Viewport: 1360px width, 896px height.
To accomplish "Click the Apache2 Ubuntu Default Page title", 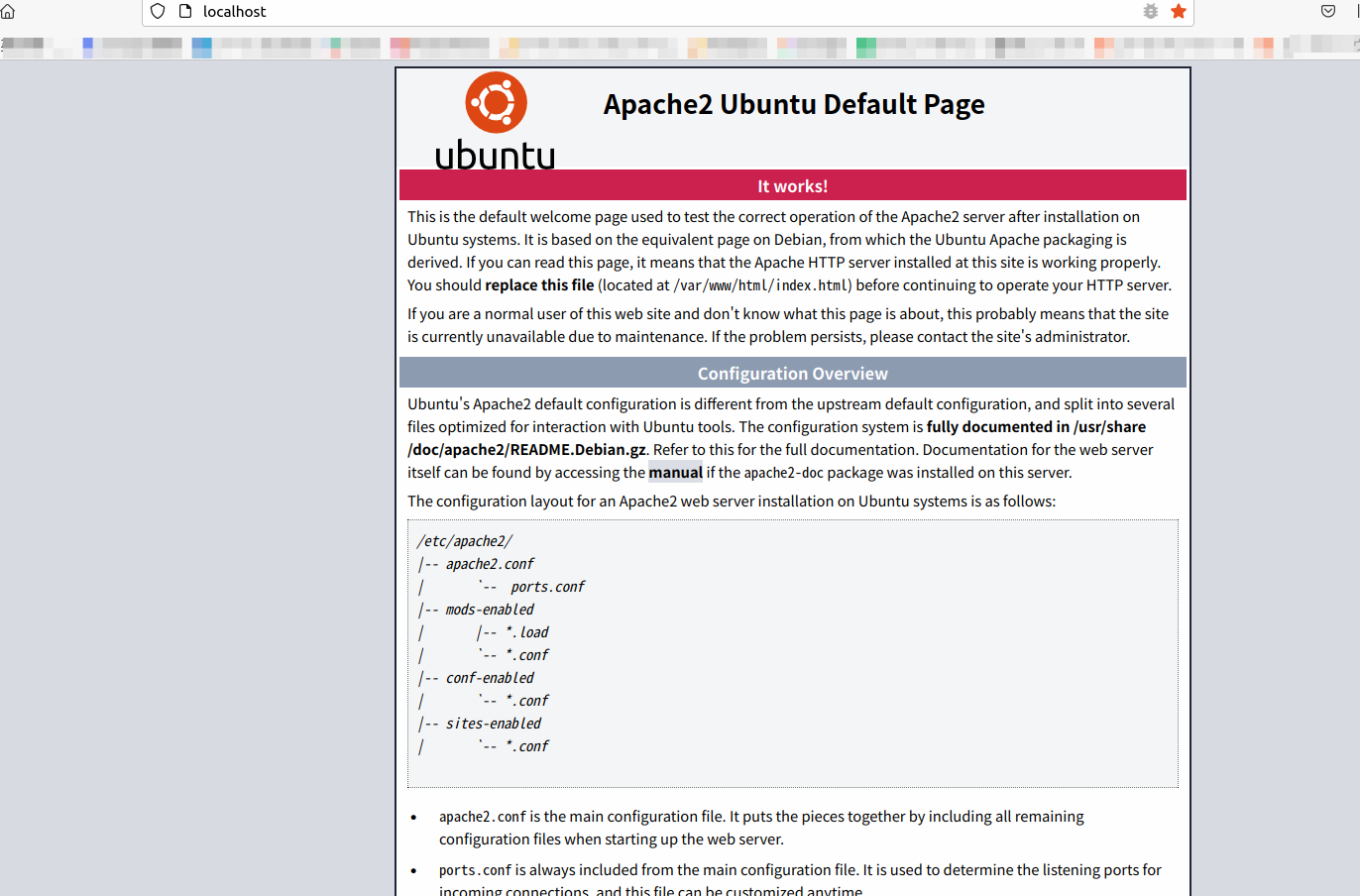I will point(793,103).
